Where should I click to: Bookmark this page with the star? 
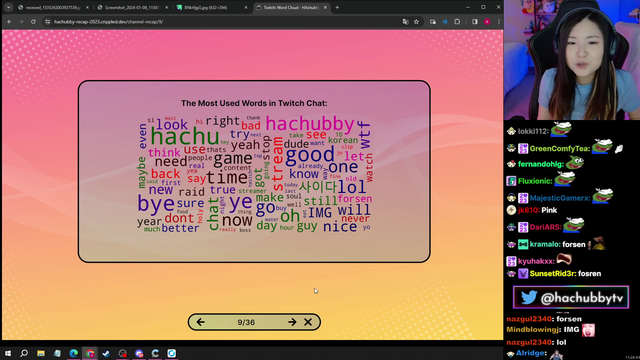point(416,22)
